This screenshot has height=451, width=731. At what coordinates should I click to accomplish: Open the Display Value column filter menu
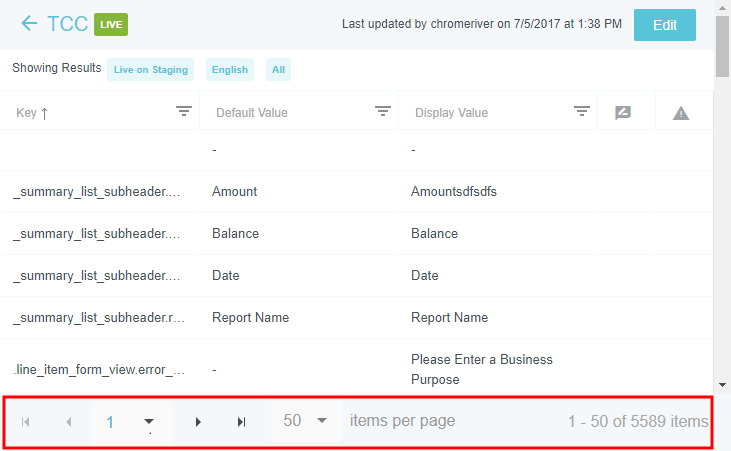(582, 112)
